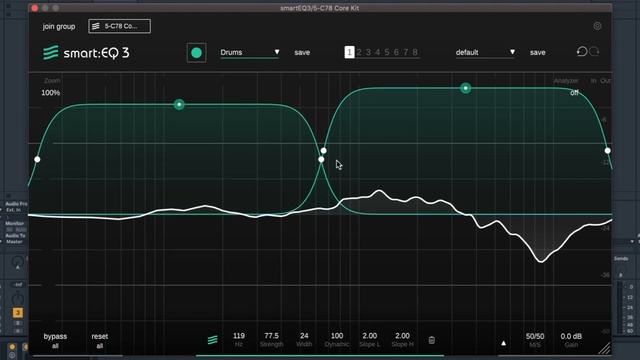This screenshot has height=360, width=640.
Task: Click the smart:EQ 3 logo icon
Action: 51,53
